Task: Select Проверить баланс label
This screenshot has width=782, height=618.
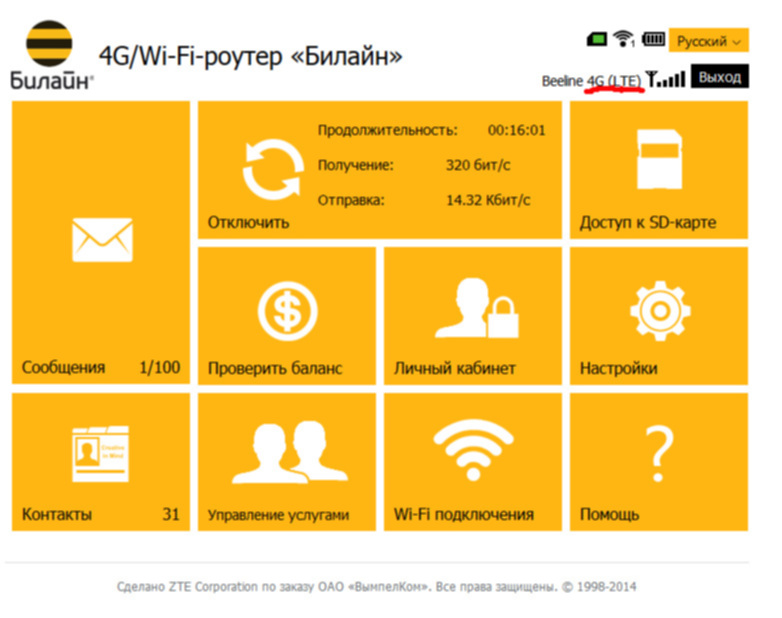Action: coord(275,368)
